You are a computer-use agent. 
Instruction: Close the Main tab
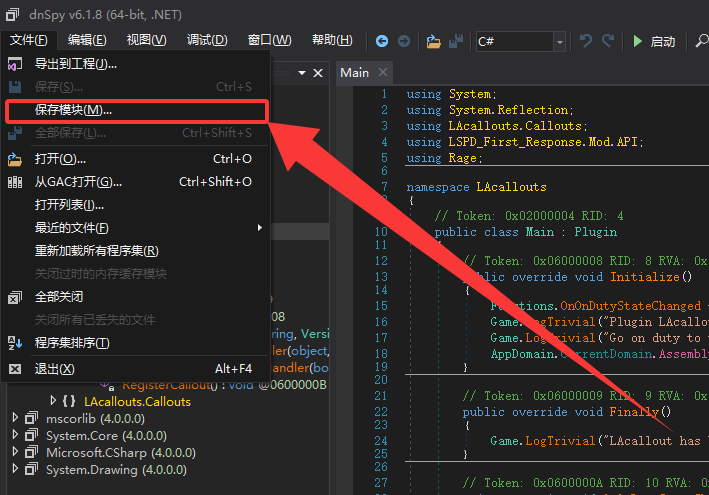pyautogui.click(x=383, y=72)
